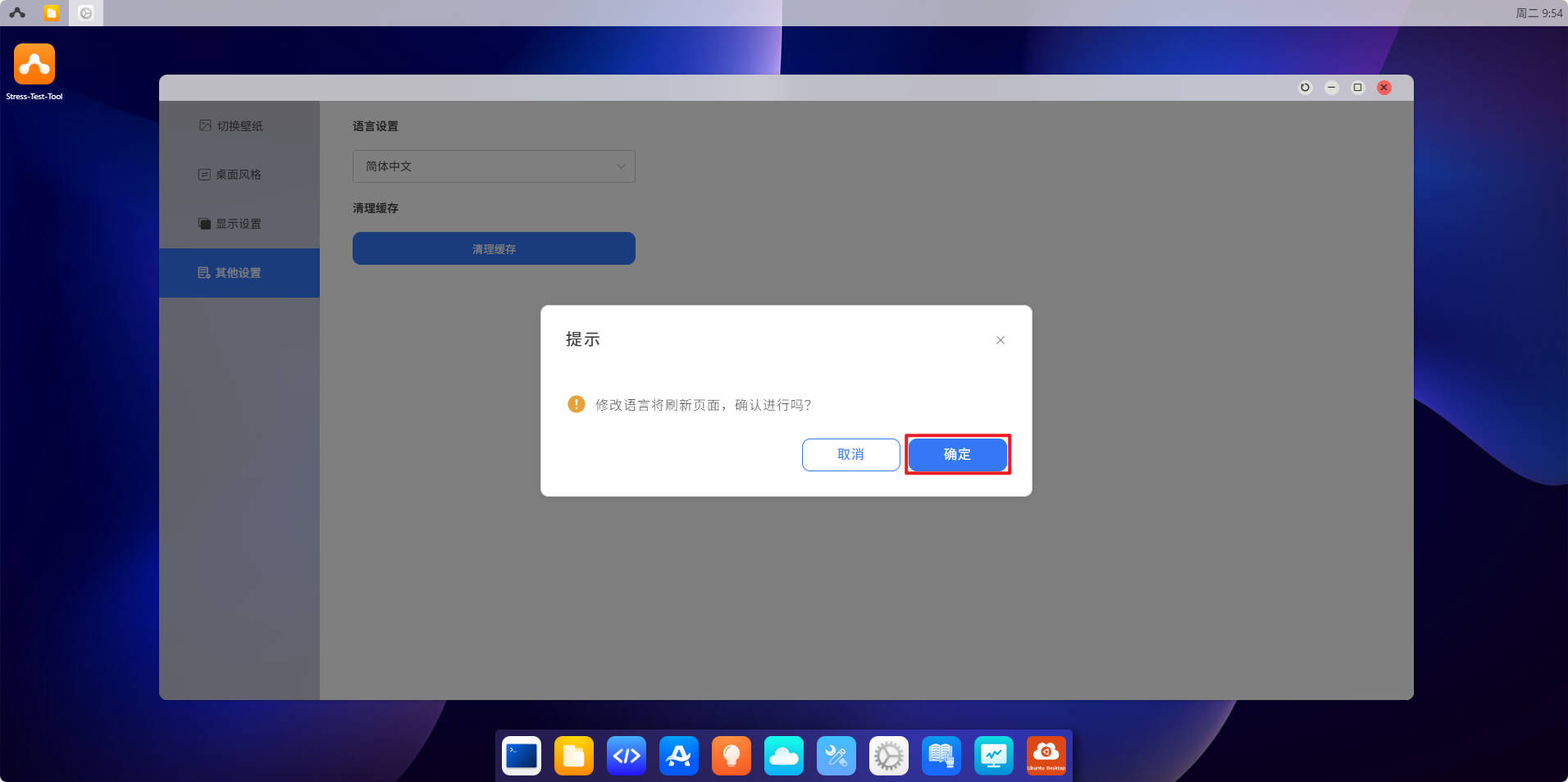Click the top bar settings gear tab

pyautogui.click(x=86, y=13)
